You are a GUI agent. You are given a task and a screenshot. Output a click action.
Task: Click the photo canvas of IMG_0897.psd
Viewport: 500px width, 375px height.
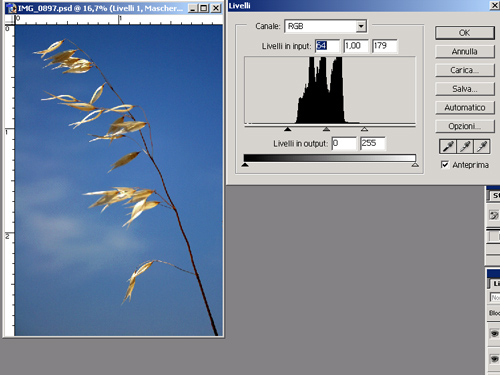[x=118, y=180]
